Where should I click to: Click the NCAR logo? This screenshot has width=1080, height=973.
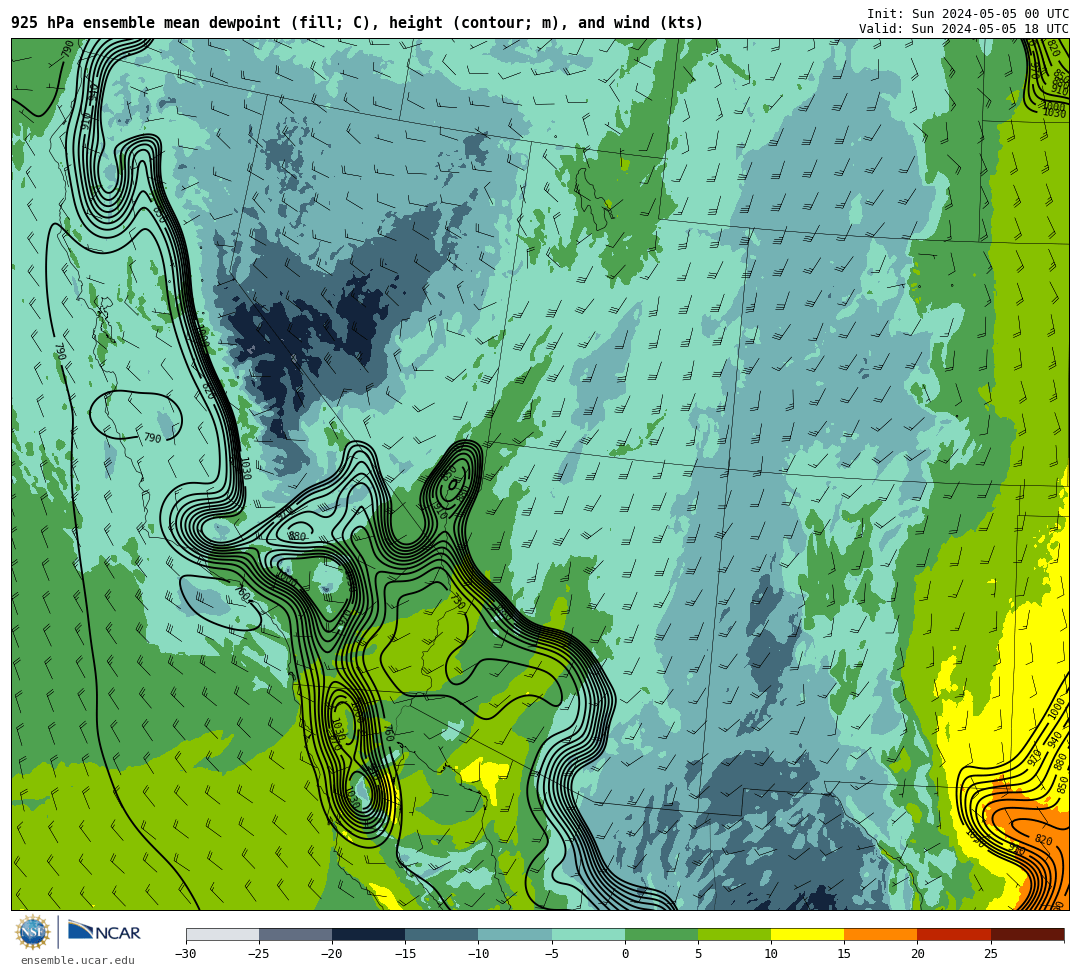coord(104,932)
